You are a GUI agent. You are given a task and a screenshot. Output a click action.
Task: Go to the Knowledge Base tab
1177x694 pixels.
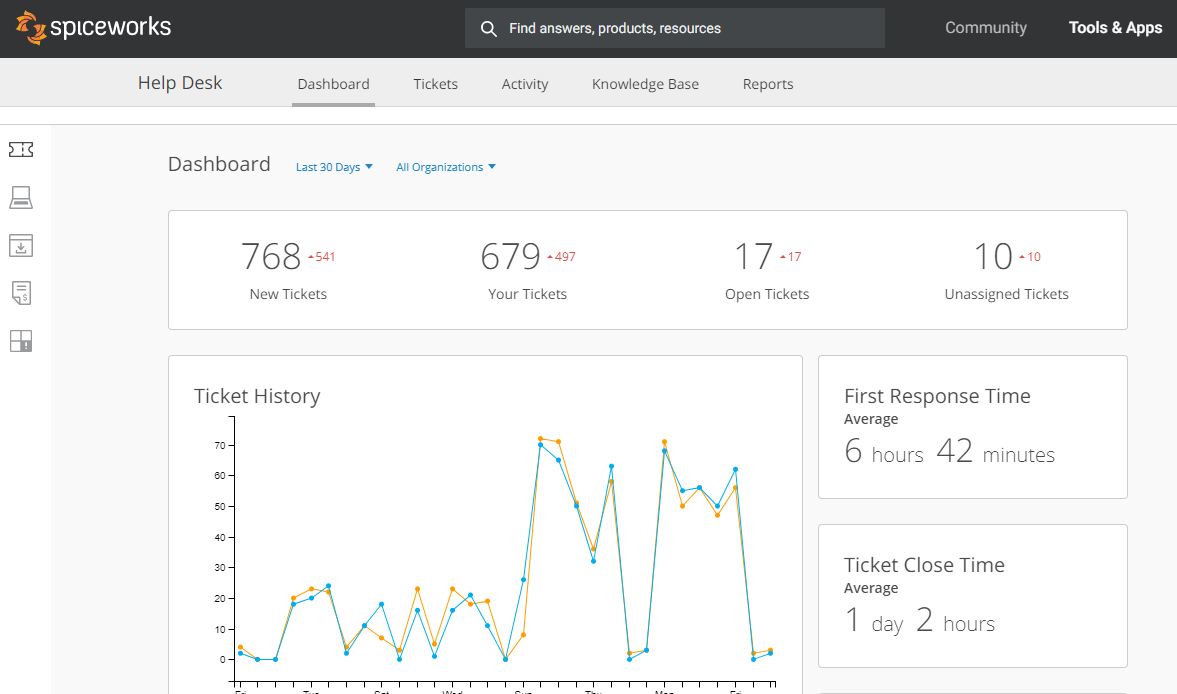click(645, 84)
